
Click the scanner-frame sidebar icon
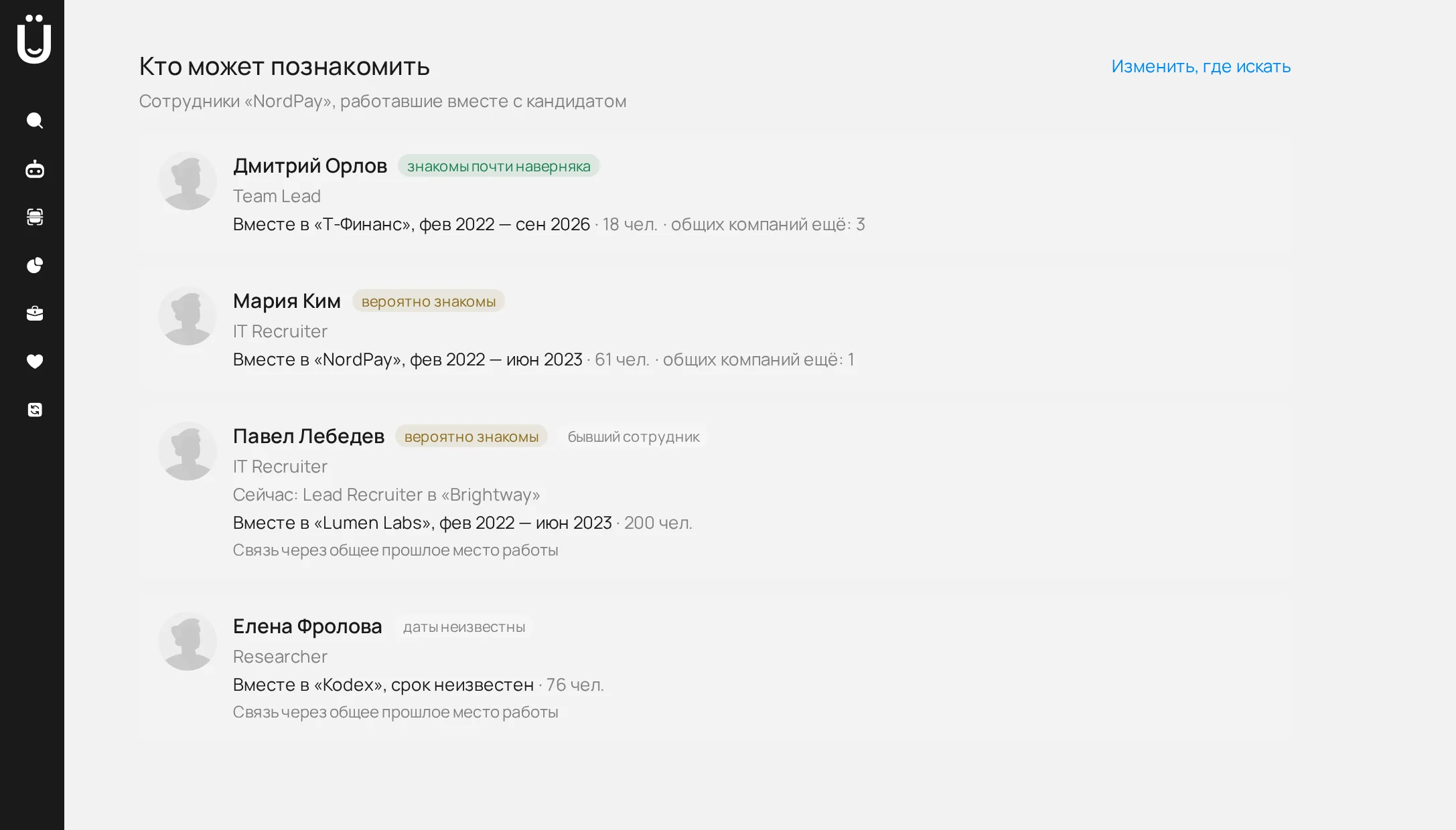point(35,217)
